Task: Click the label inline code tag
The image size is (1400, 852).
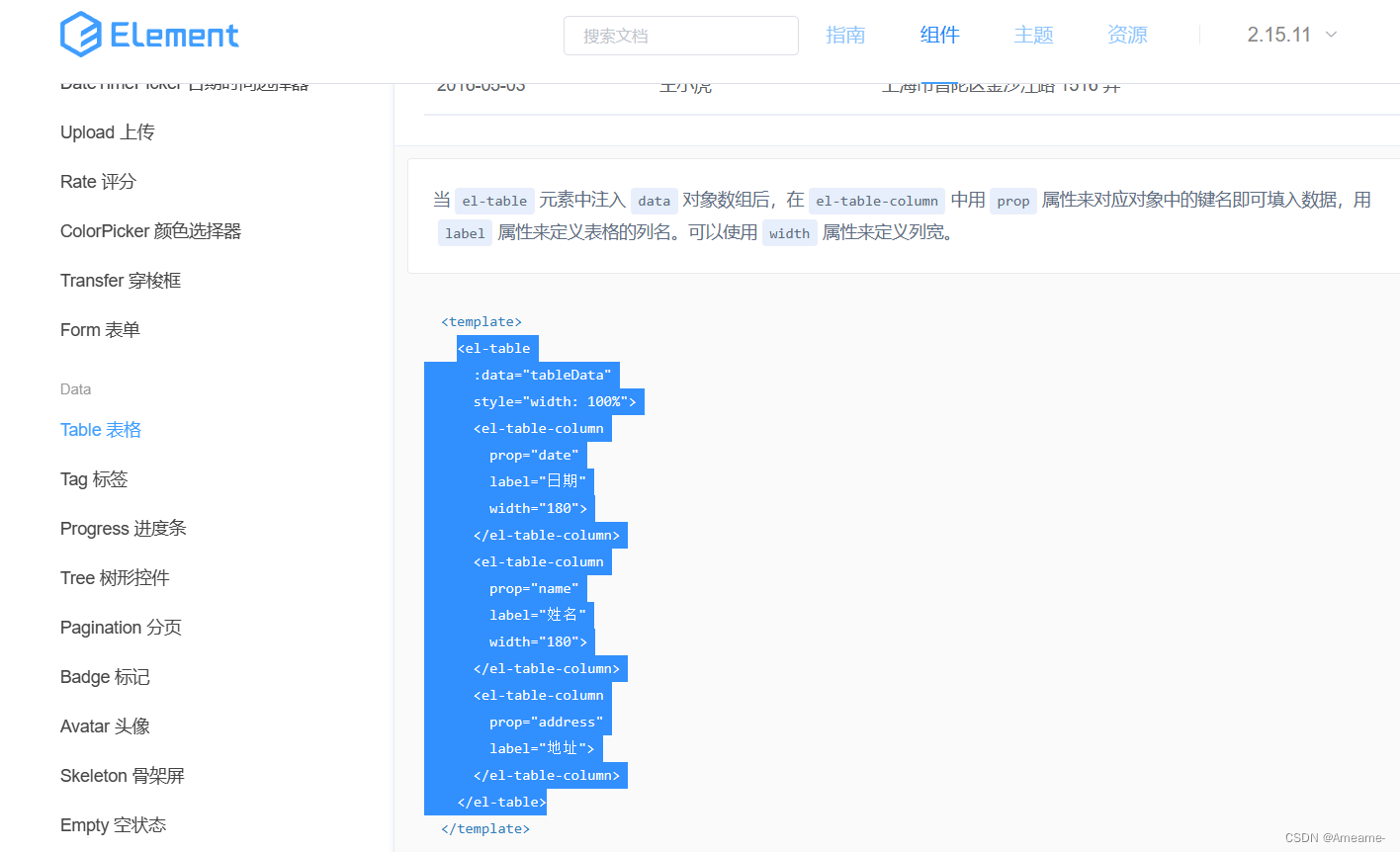Action: (465, 233)
